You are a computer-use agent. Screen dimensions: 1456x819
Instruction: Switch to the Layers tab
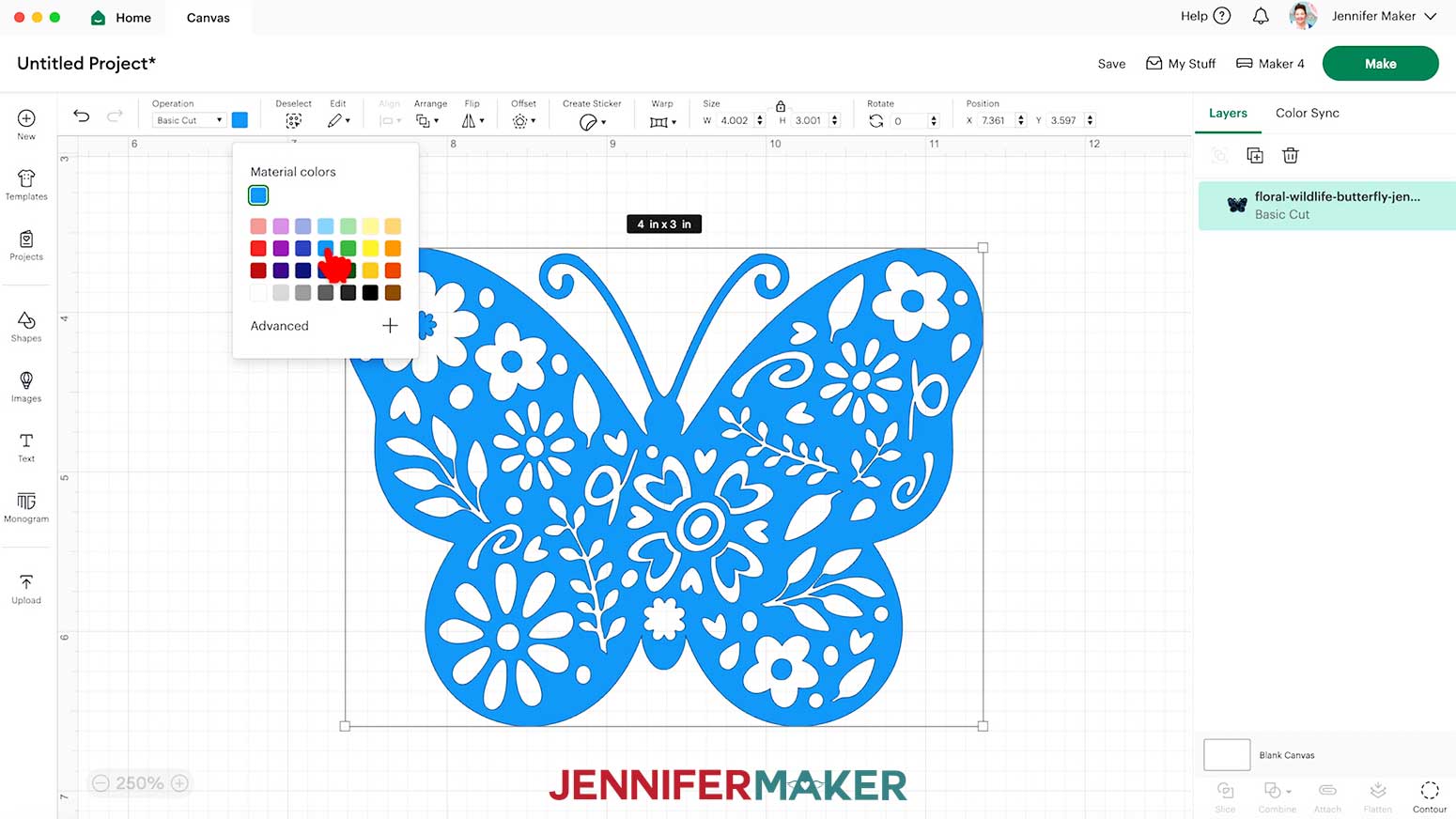[x=1228, y=113]
